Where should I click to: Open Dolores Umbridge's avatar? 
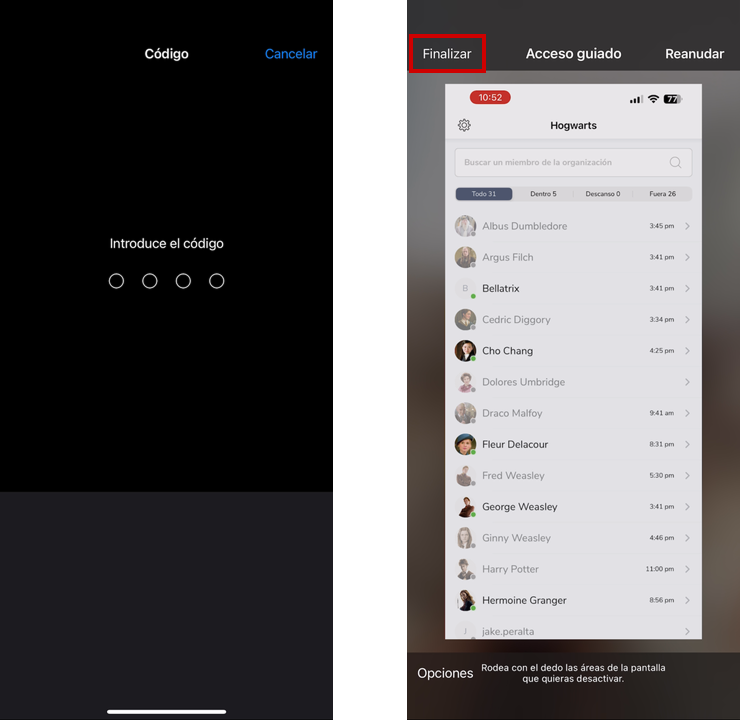click(x=465, y=382)
